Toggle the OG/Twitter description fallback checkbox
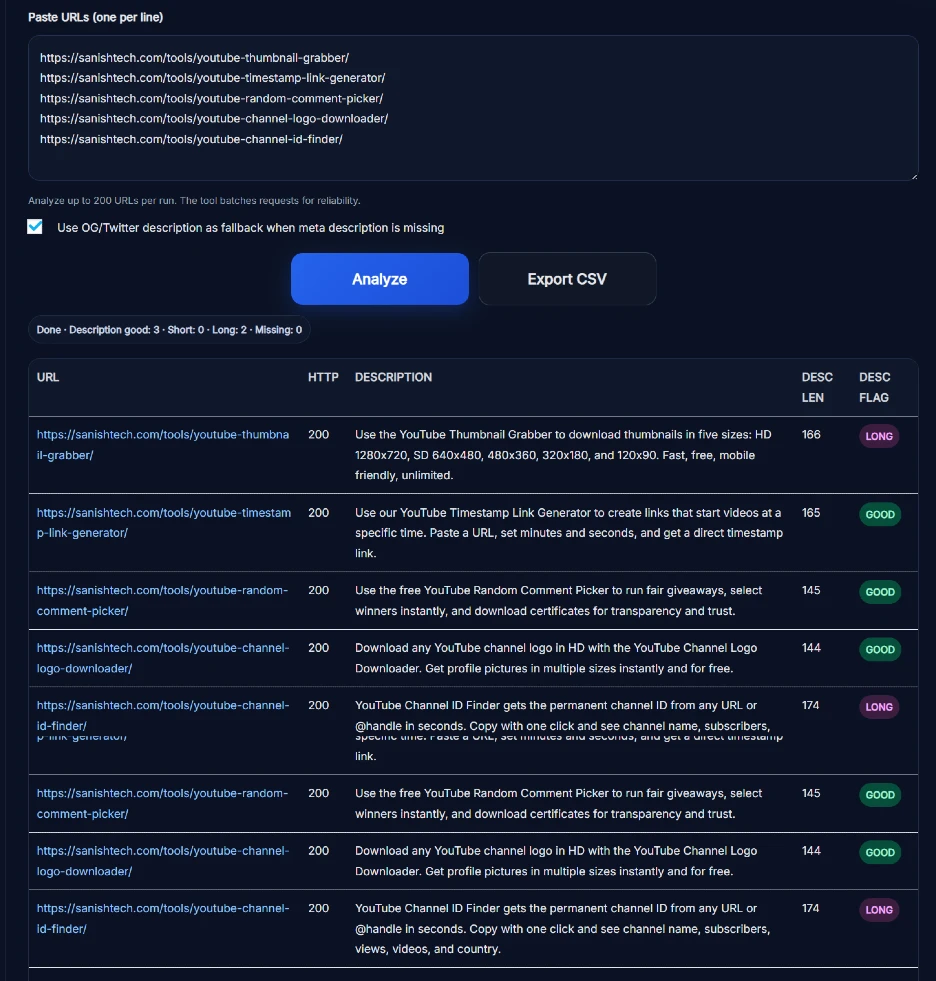936x981 pixels. (x=35, y=227)
